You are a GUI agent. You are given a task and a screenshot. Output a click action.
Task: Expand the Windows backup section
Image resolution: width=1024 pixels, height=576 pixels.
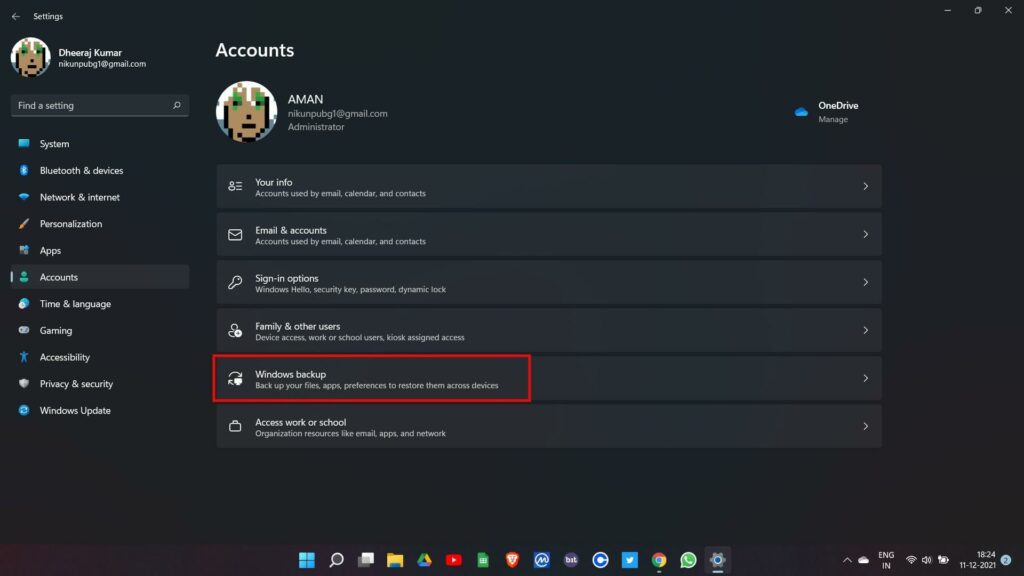(548, 378)
